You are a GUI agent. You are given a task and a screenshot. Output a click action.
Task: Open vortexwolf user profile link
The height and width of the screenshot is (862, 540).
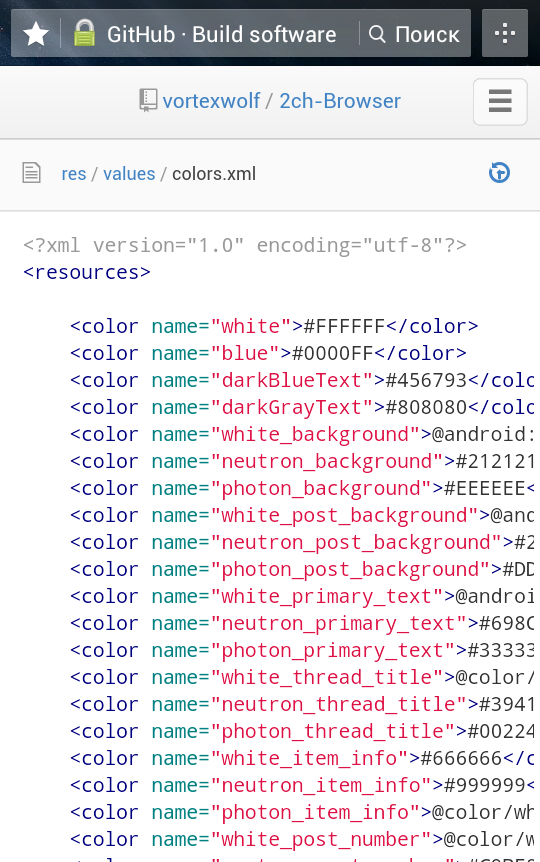pyautogui.click(x=211, y=101)
